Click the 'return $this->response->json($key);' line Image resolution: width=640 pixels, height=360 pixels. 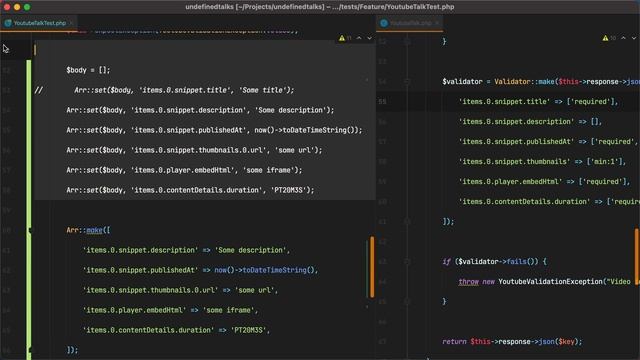512,342
